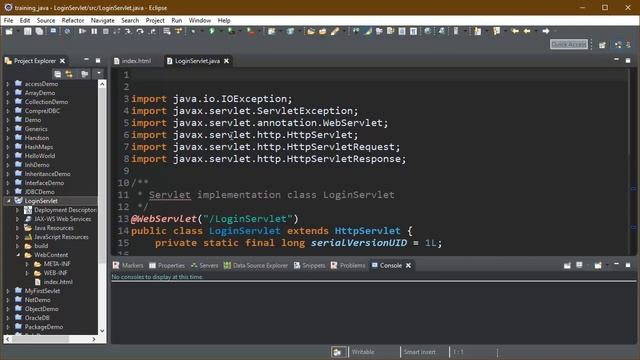Expand the CollectionDemo project node
Screen dimensions: 640x360
coord(8,102)
